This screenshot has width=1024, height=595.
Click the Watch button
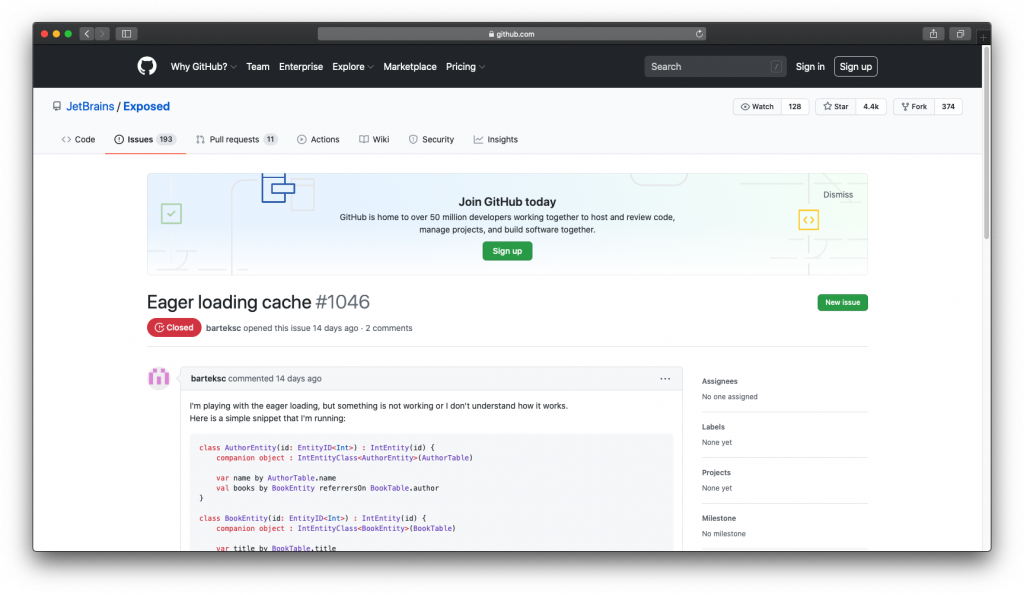(757, 106)
